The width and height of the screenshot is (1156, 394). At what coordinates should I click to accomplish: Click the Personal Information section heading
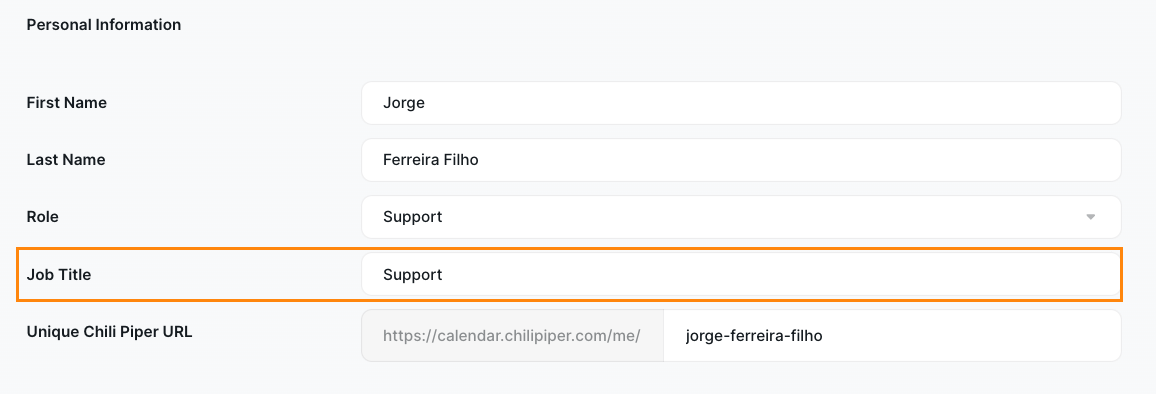coord(104,24)
